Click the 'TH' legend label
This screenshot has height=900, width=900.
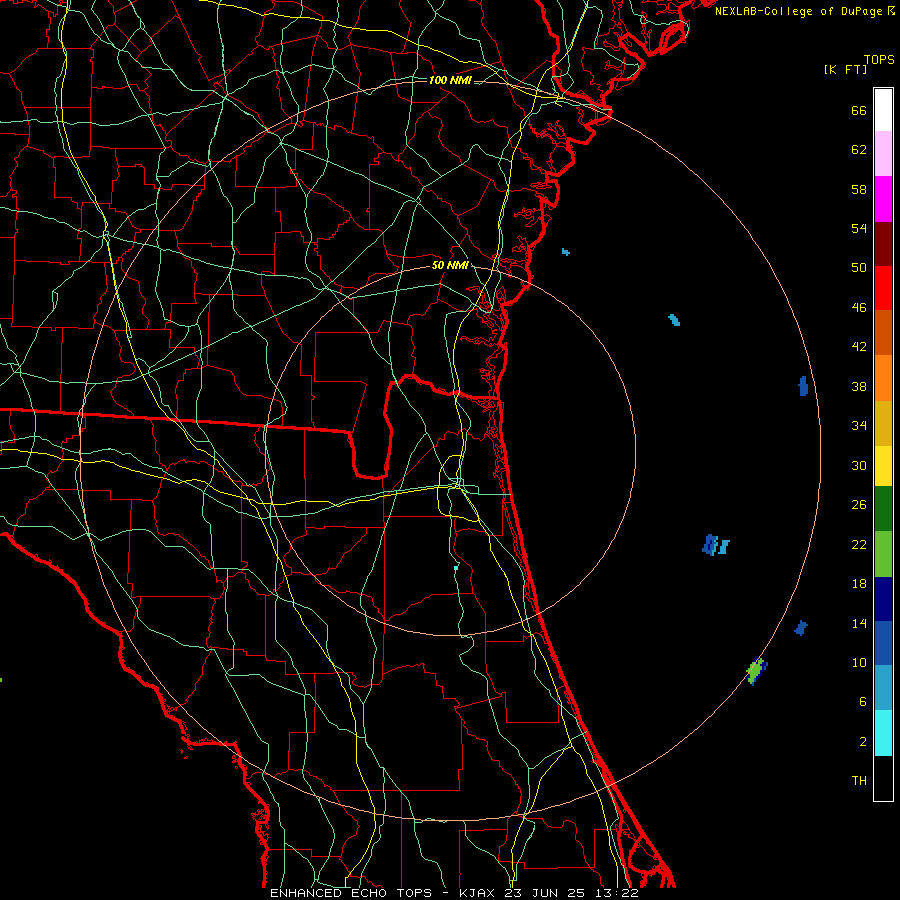(x=859, y=781)
